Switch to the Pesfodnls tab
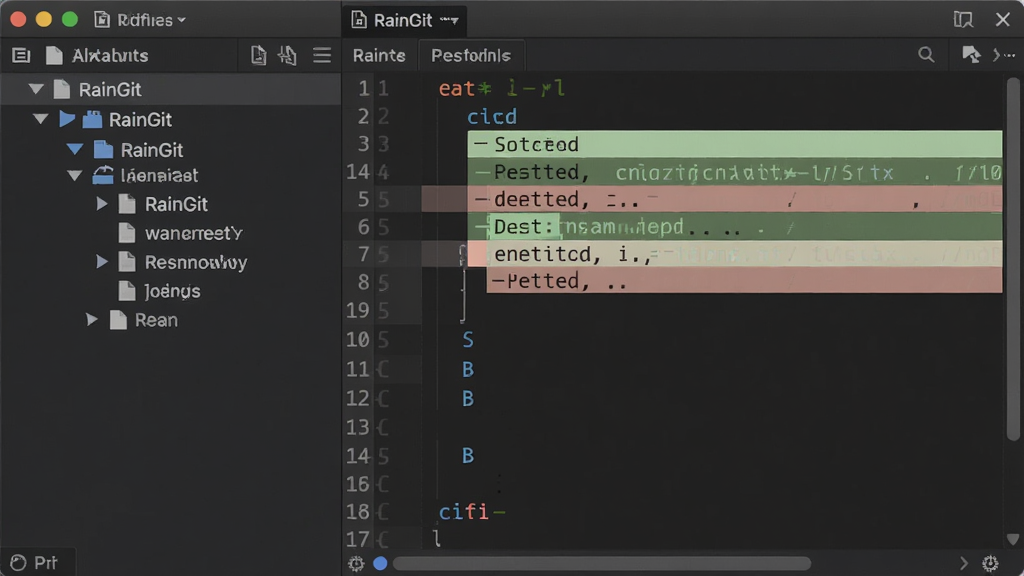1024x576 pixels. coord(471,56)
